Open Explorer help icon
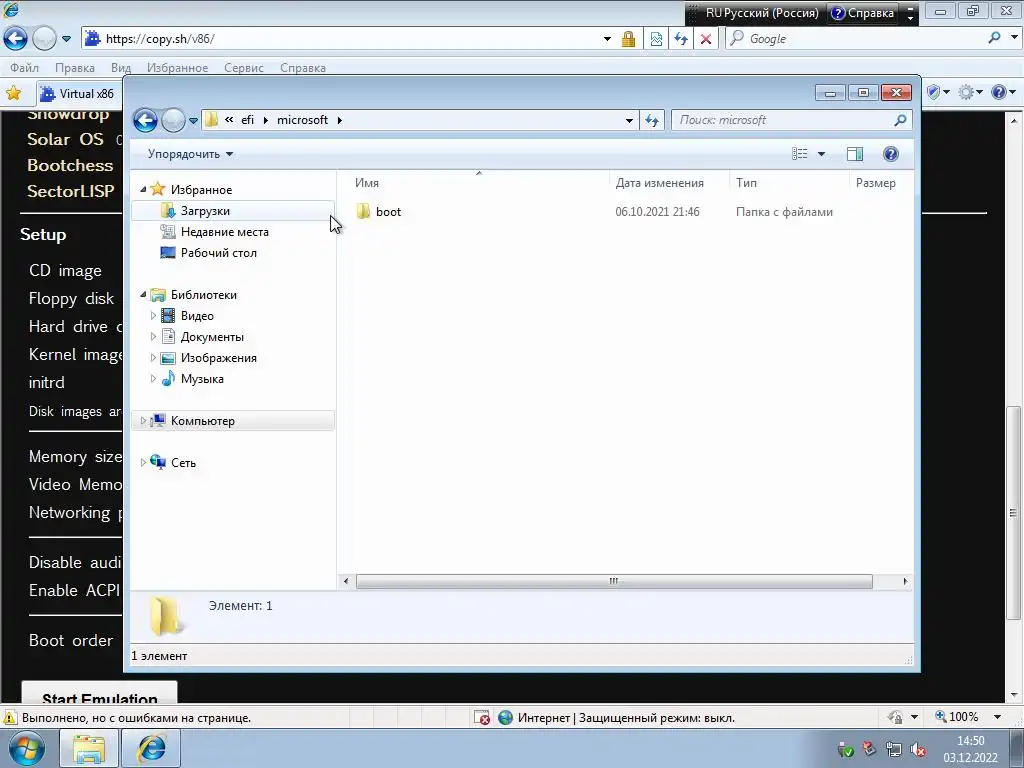Viewport: 1024px width, 768px height. point(891,154)
